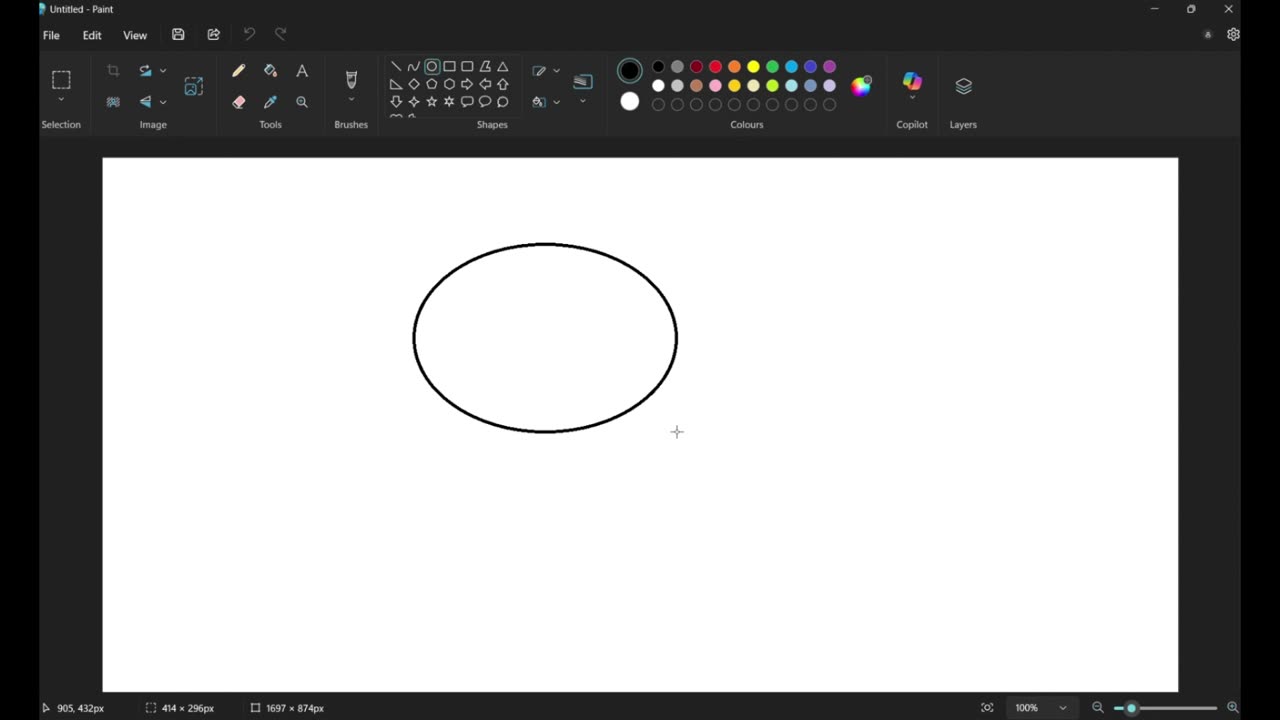
Task: Click the Zoom out minus button
Action: click(x=1098, y=708)
